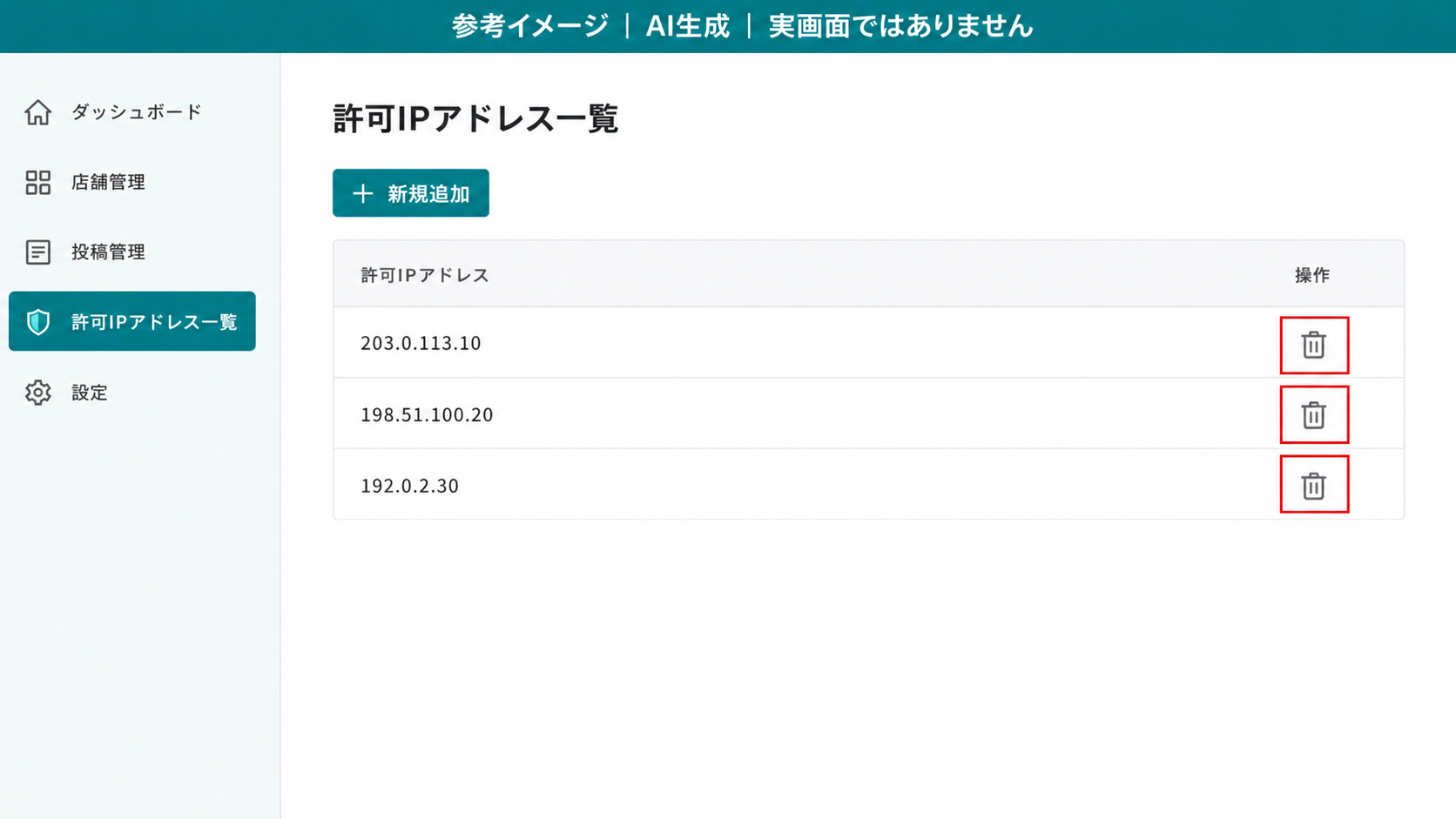Select the 203.0.113.10 address text
The image size is (1456, 819).
coord(421,343)
